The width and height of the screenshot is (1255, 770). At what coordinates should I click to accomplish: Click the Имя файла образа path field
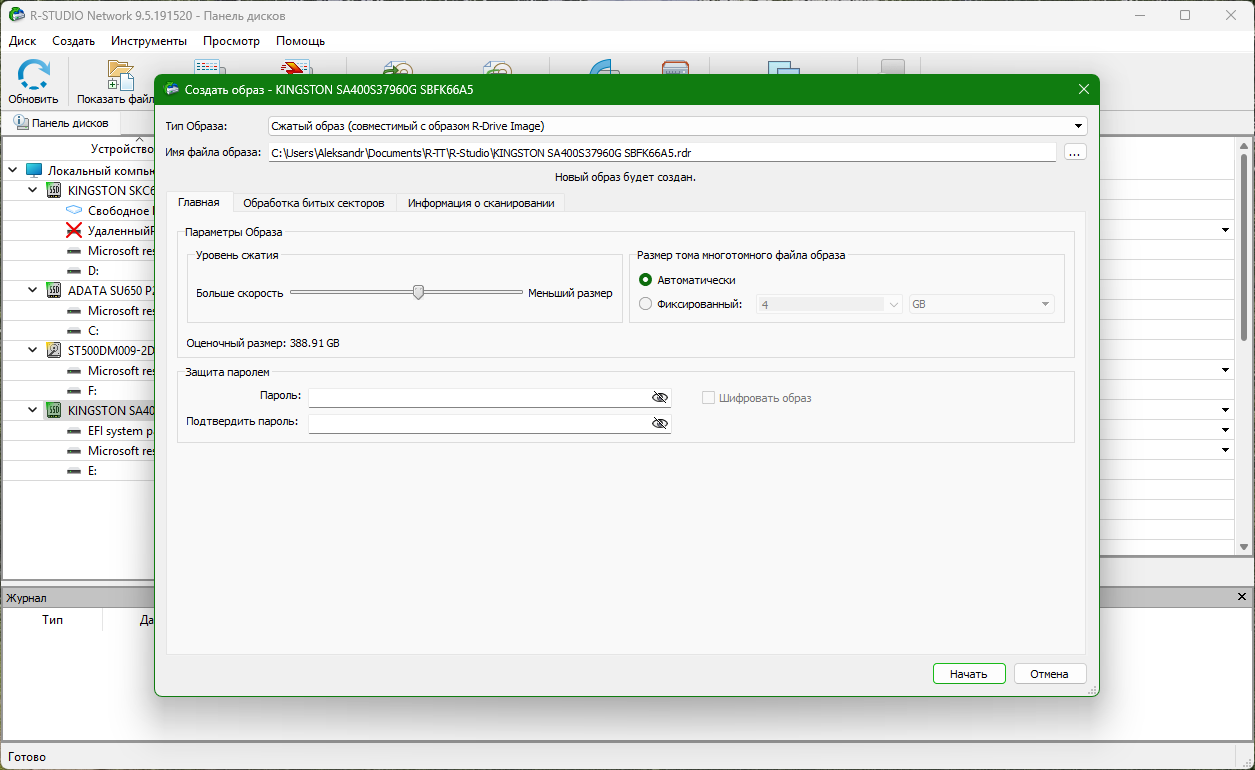[662, 152]
